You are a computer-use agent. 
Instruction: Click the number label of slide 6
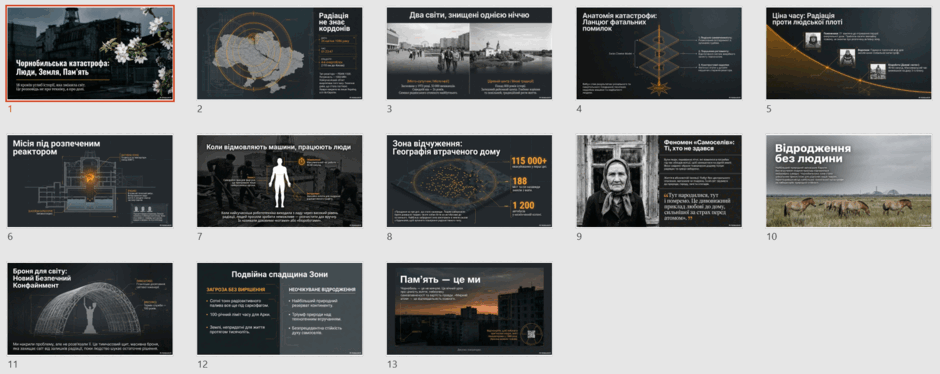[10, 237]
